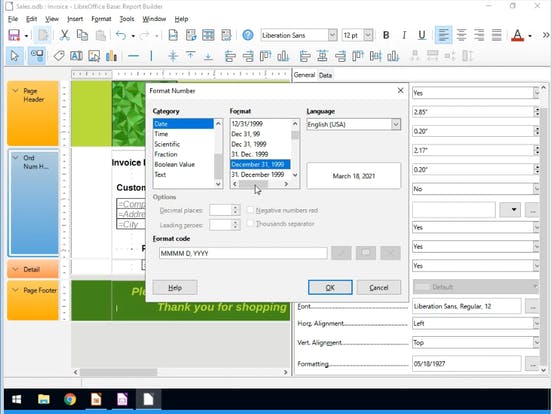Open the font size dropdown
Image resolution: width=552 pixels, height=414 pixels.
click(368, 35)
